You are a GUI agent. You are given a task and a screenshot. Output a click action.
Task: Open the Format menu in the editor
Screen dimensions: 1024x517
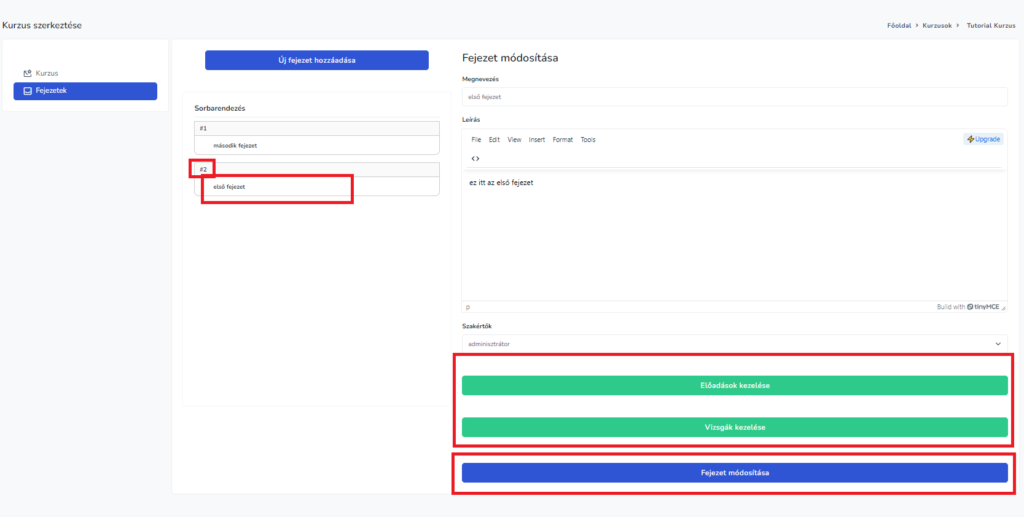pos(563,140)
